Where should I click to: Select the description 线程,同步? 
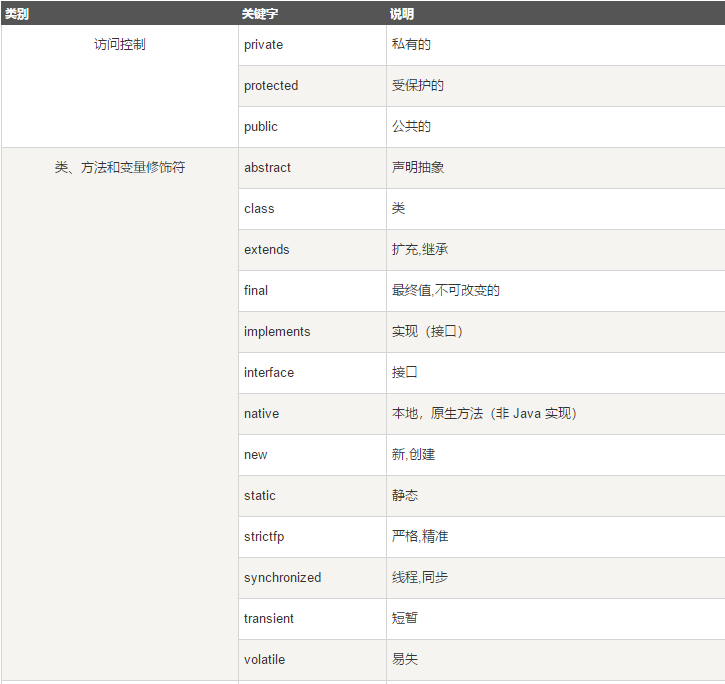click(x=420, y=577)
